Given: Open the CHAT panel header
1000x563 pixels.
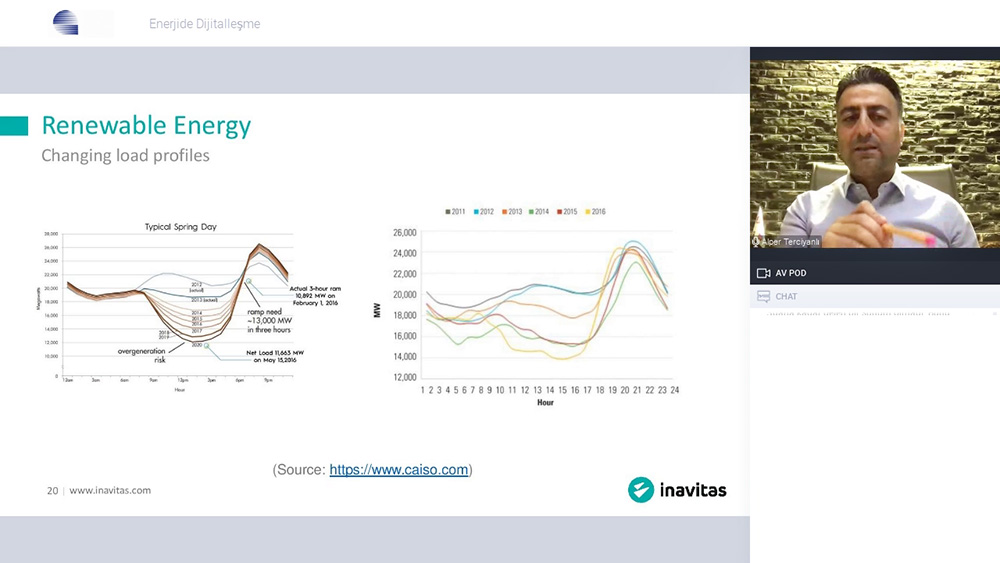Looking at the screenshot, I should [875, 296].
